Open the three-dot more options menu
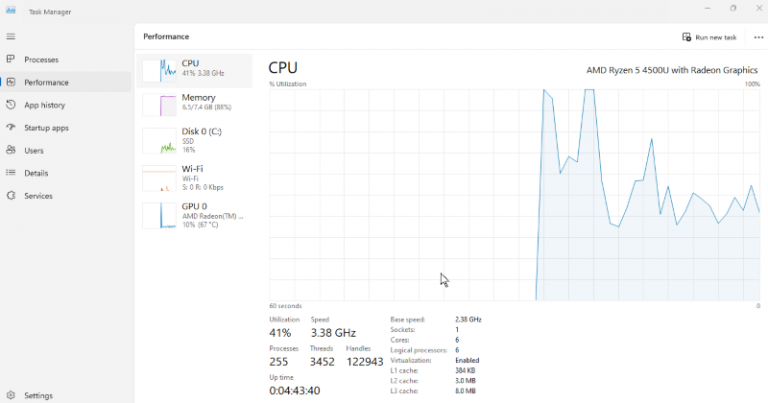This screenshot has width=768, height=403. coord(757,37)
